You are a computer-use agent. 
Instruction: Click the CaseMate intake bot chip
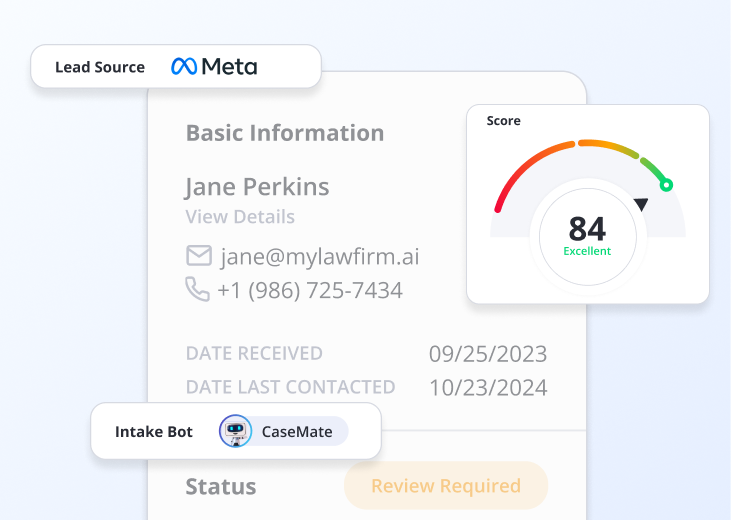283,431
